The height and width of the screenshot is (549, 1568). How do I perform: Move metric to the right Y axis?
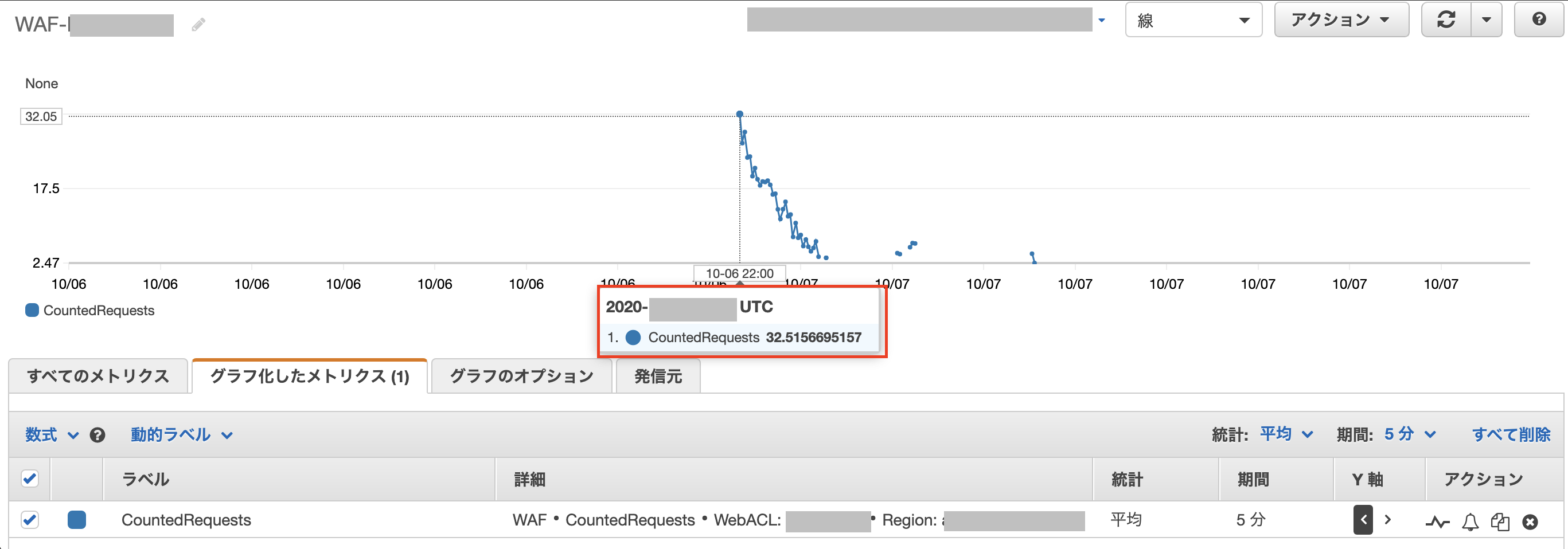coord(1388,520)
